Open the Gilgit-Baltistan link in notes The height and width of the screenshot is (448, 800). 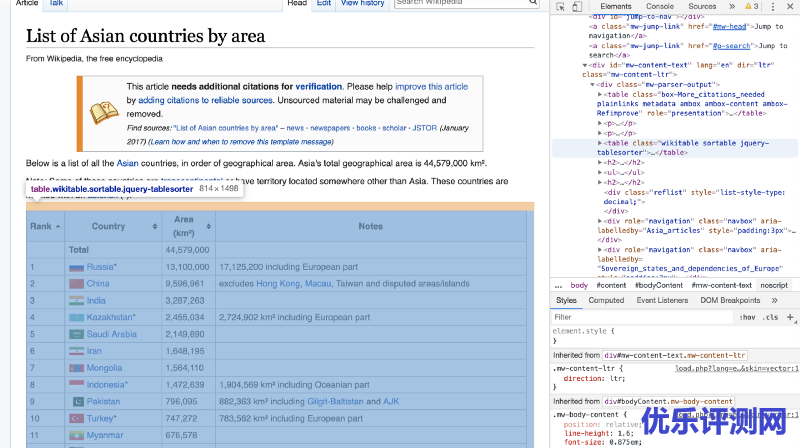(335, 402)
